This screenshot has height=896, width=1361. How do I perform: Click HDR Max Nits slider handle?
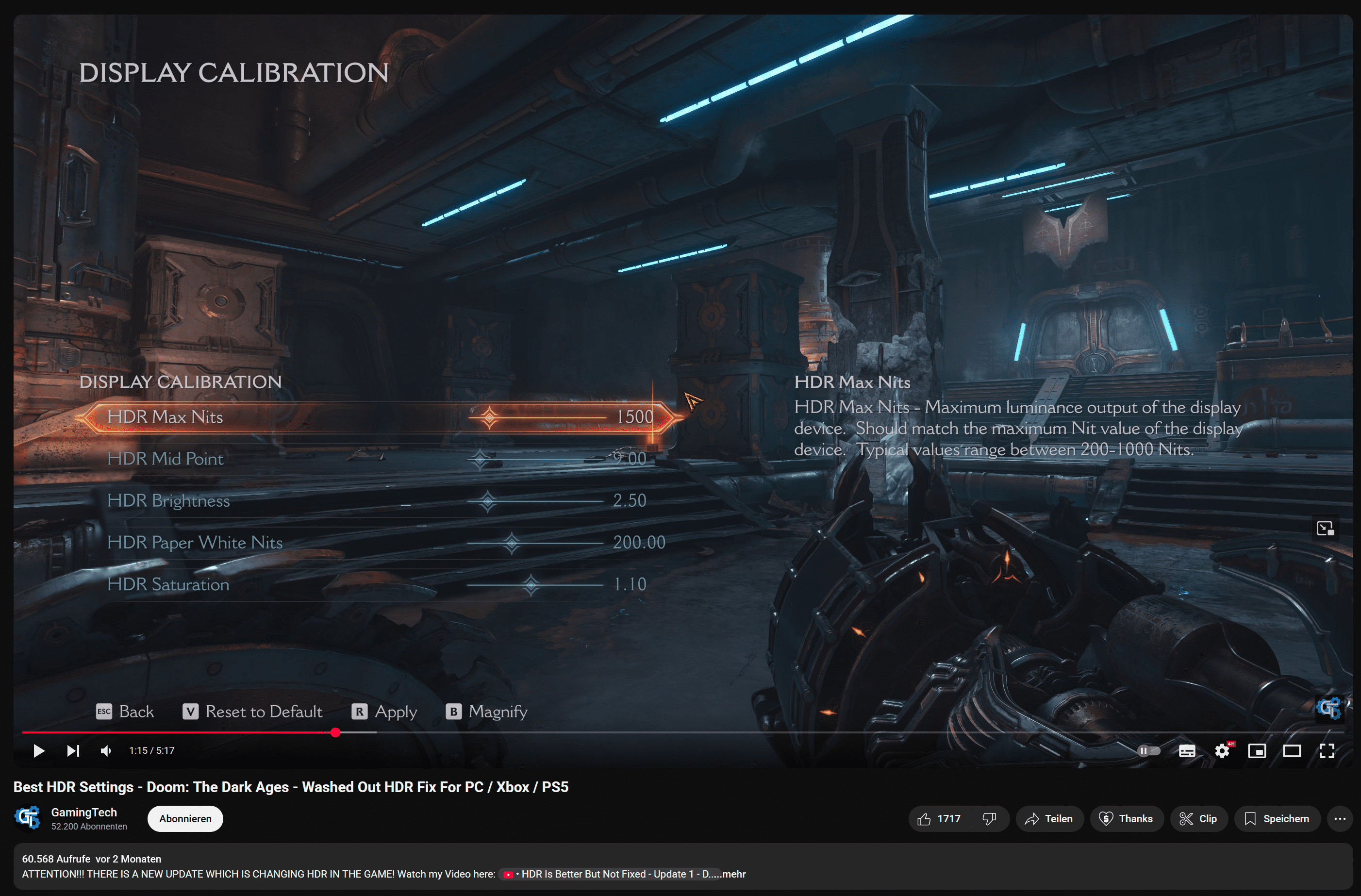489,417
